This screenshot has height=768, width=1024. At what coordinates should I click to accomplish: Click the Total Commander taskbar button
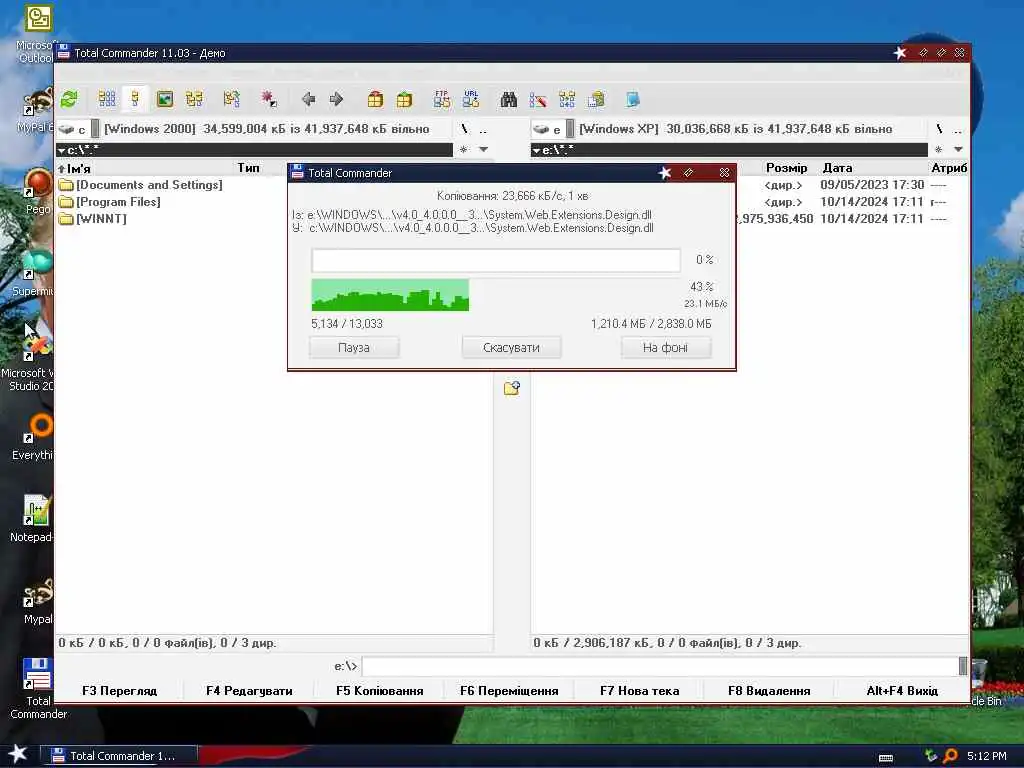tap(119, 756)
